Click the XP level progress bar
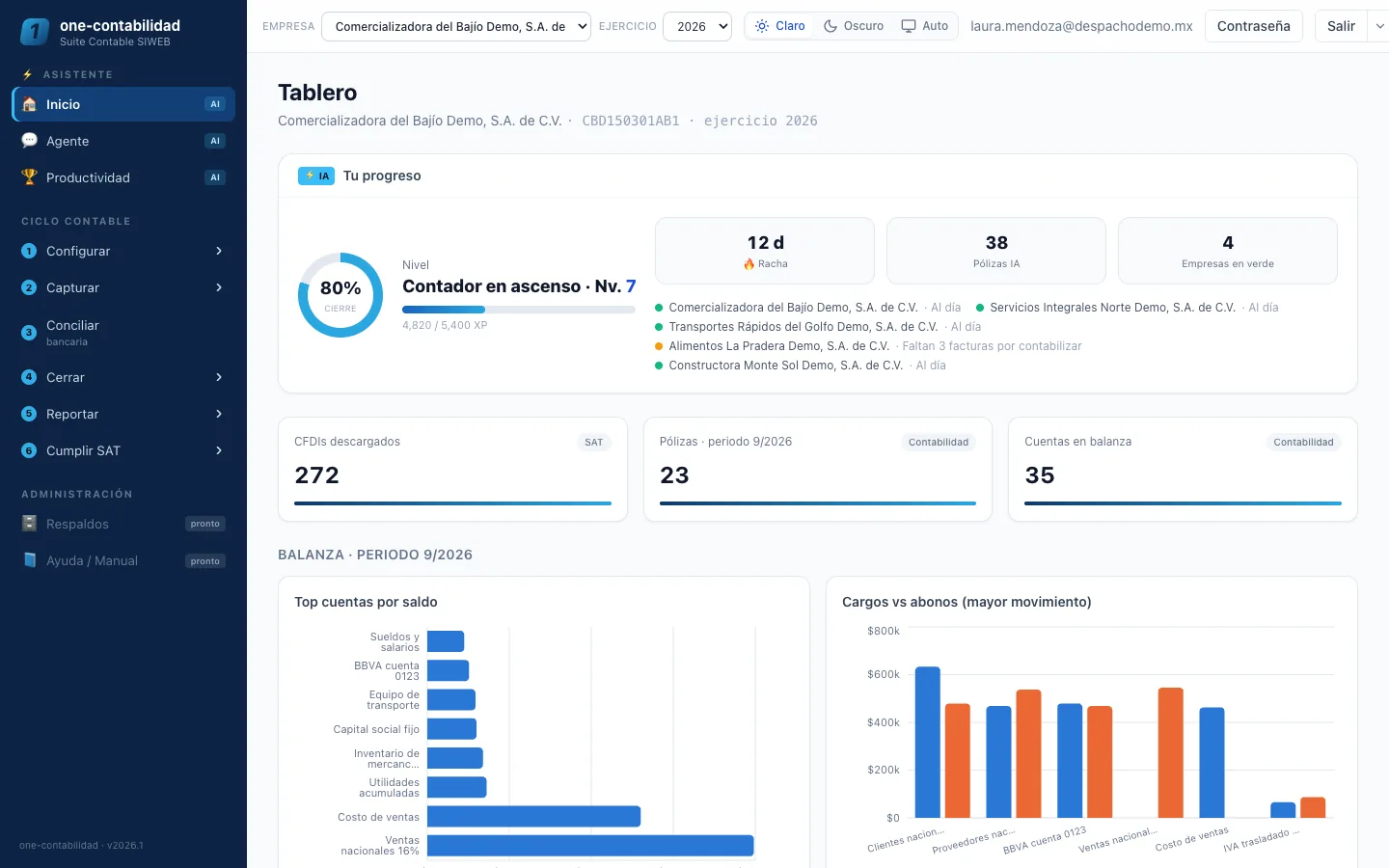 point(519,310)
